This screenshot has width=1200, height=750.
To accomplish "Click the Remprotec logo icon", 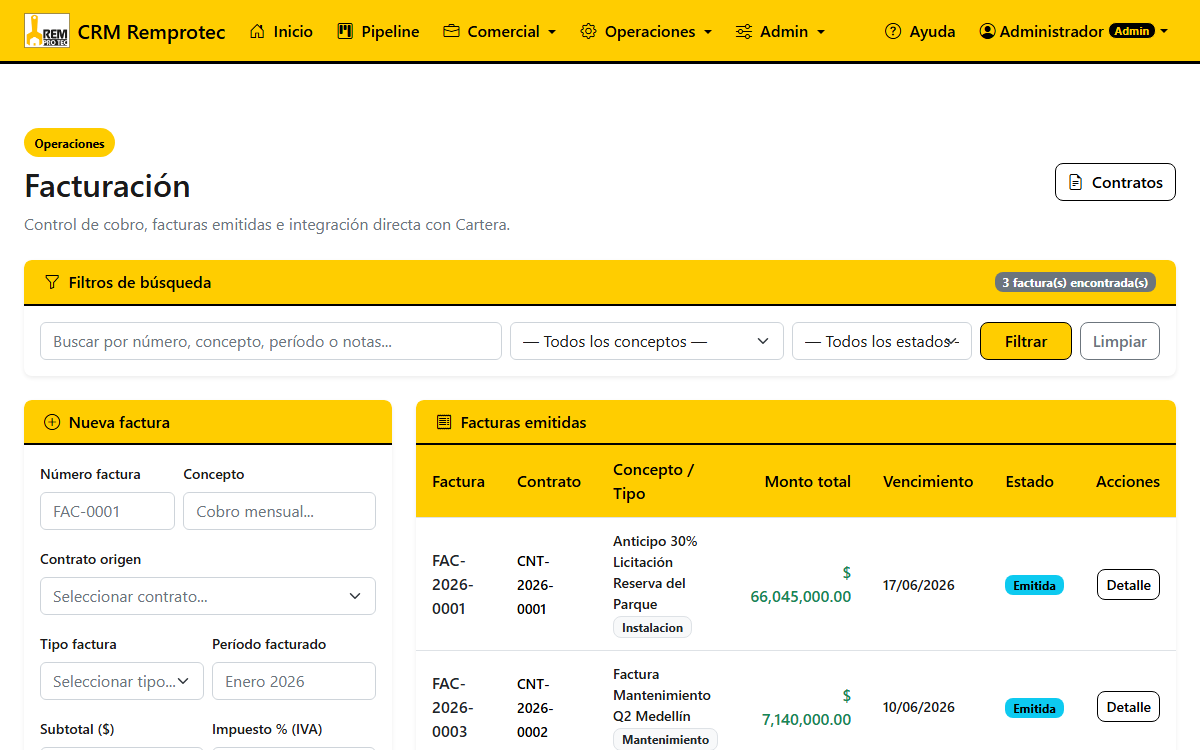I will click(x=46, y=31).
